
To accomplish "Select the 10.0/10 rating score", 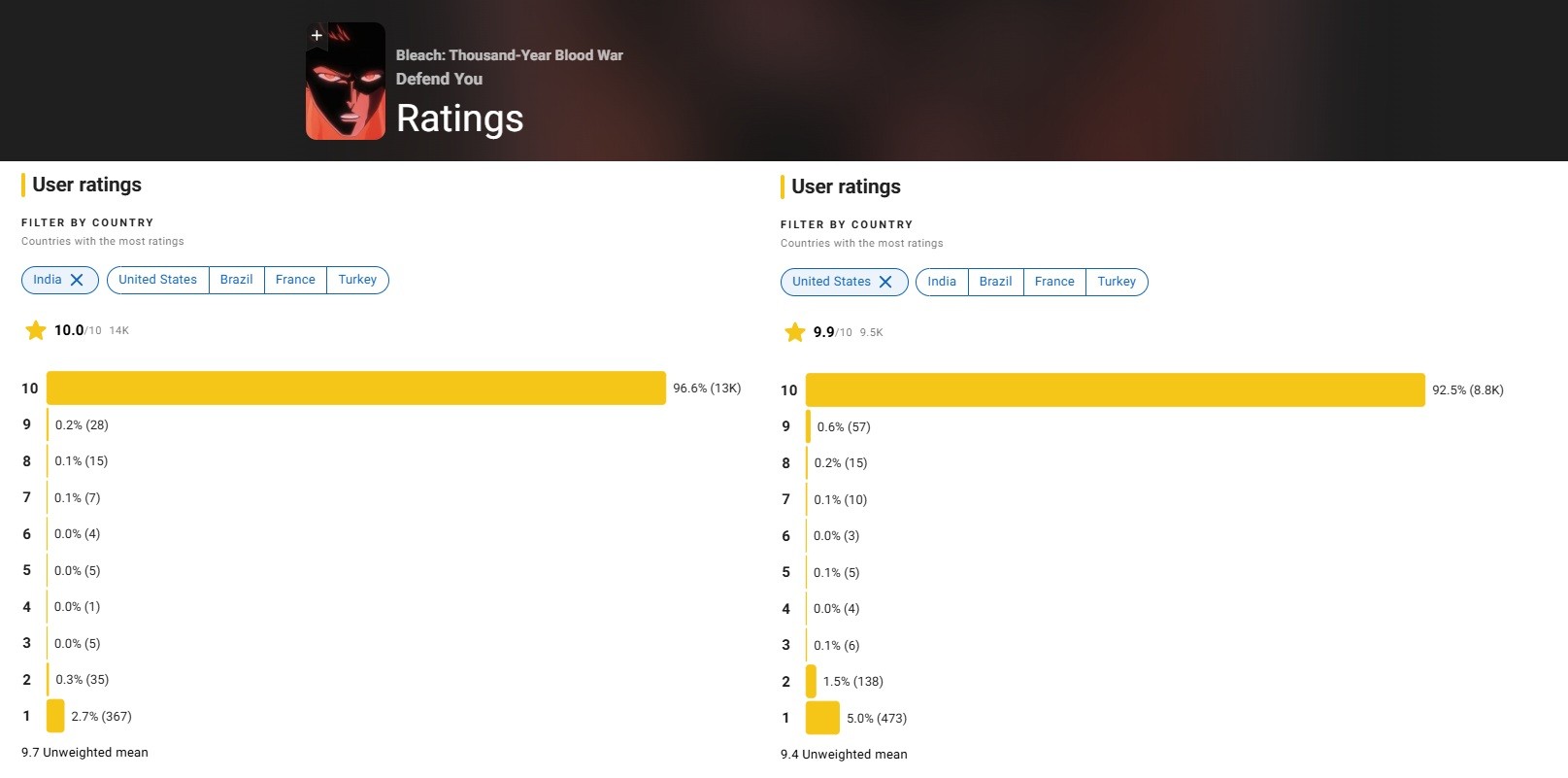I will 78,330.
